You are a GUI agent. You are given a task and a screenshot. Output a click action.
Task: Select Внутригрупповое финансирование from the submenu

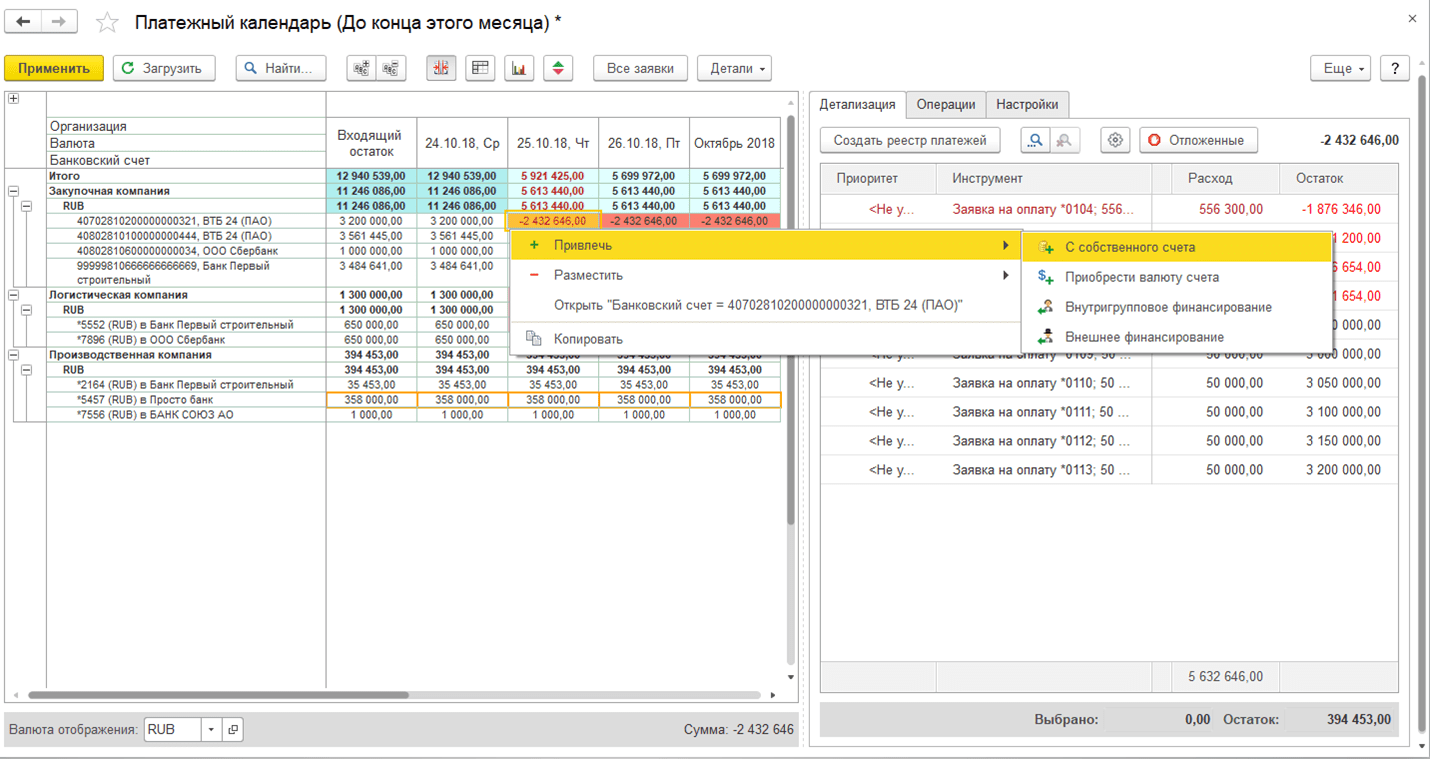(1168, 307)
